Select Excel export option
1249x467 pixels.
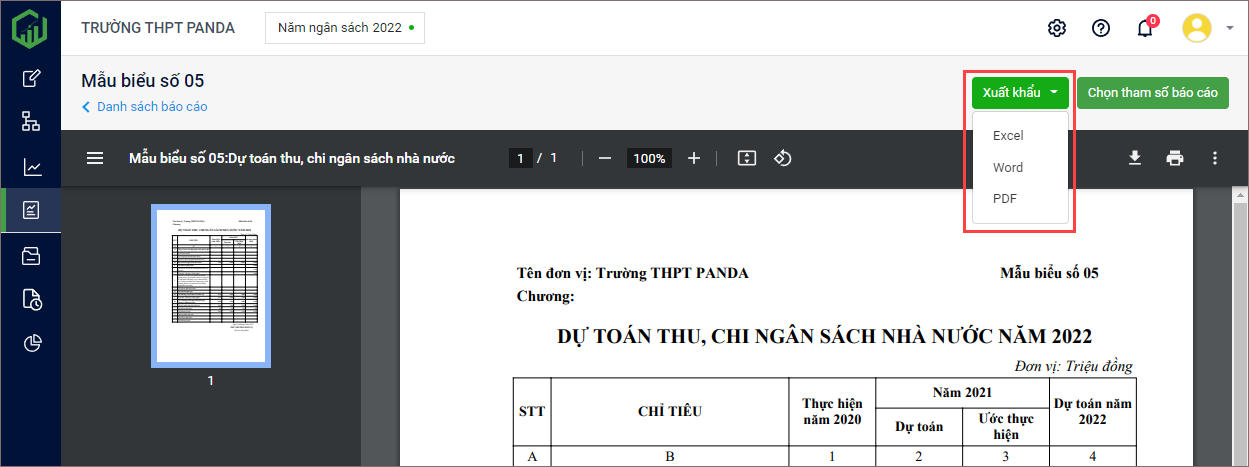[1008, 135]
